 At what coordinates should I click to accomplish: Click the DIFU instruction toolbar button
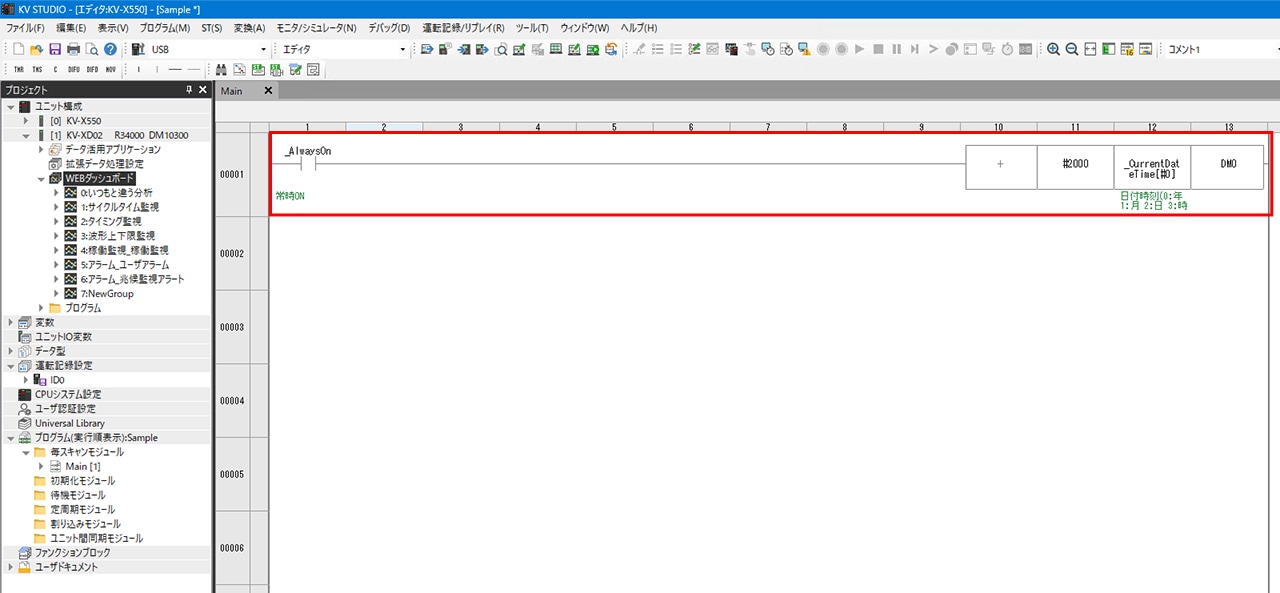[74, 70]
